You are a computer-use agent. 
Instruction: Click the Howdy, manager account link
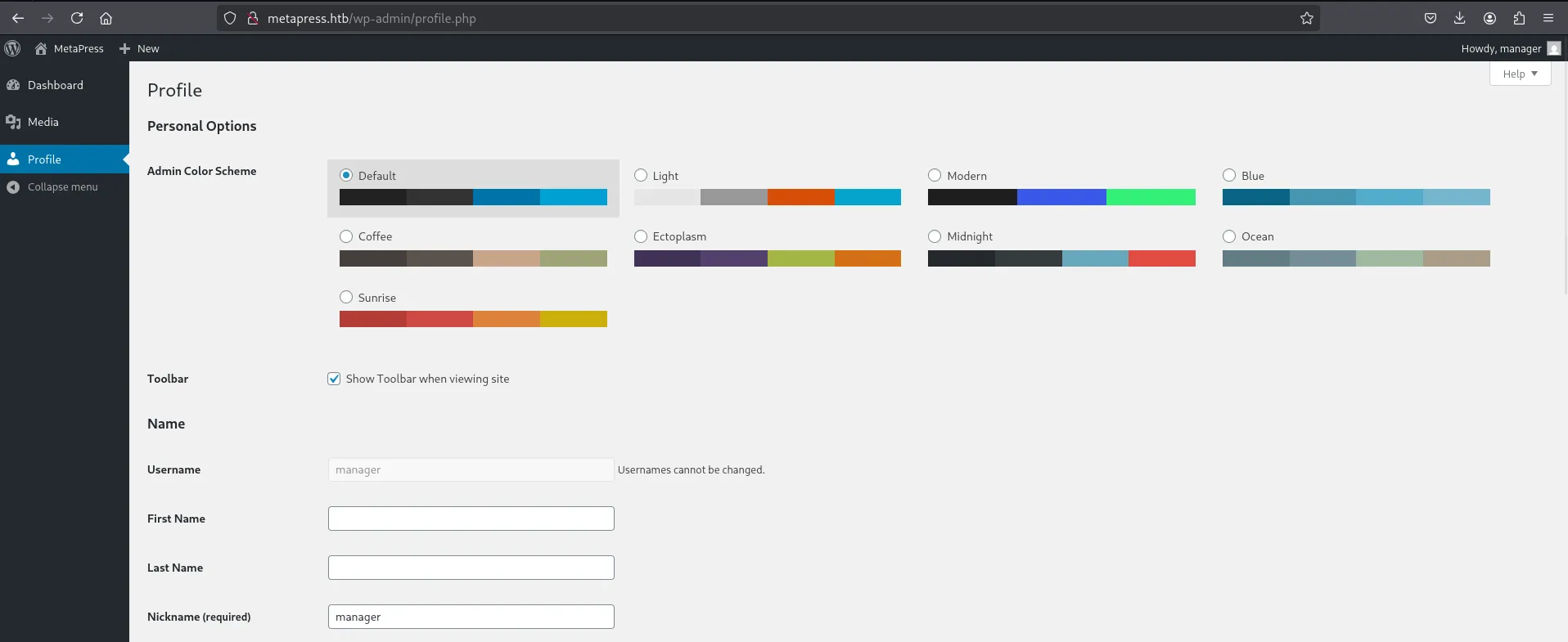coord(1501,48)
